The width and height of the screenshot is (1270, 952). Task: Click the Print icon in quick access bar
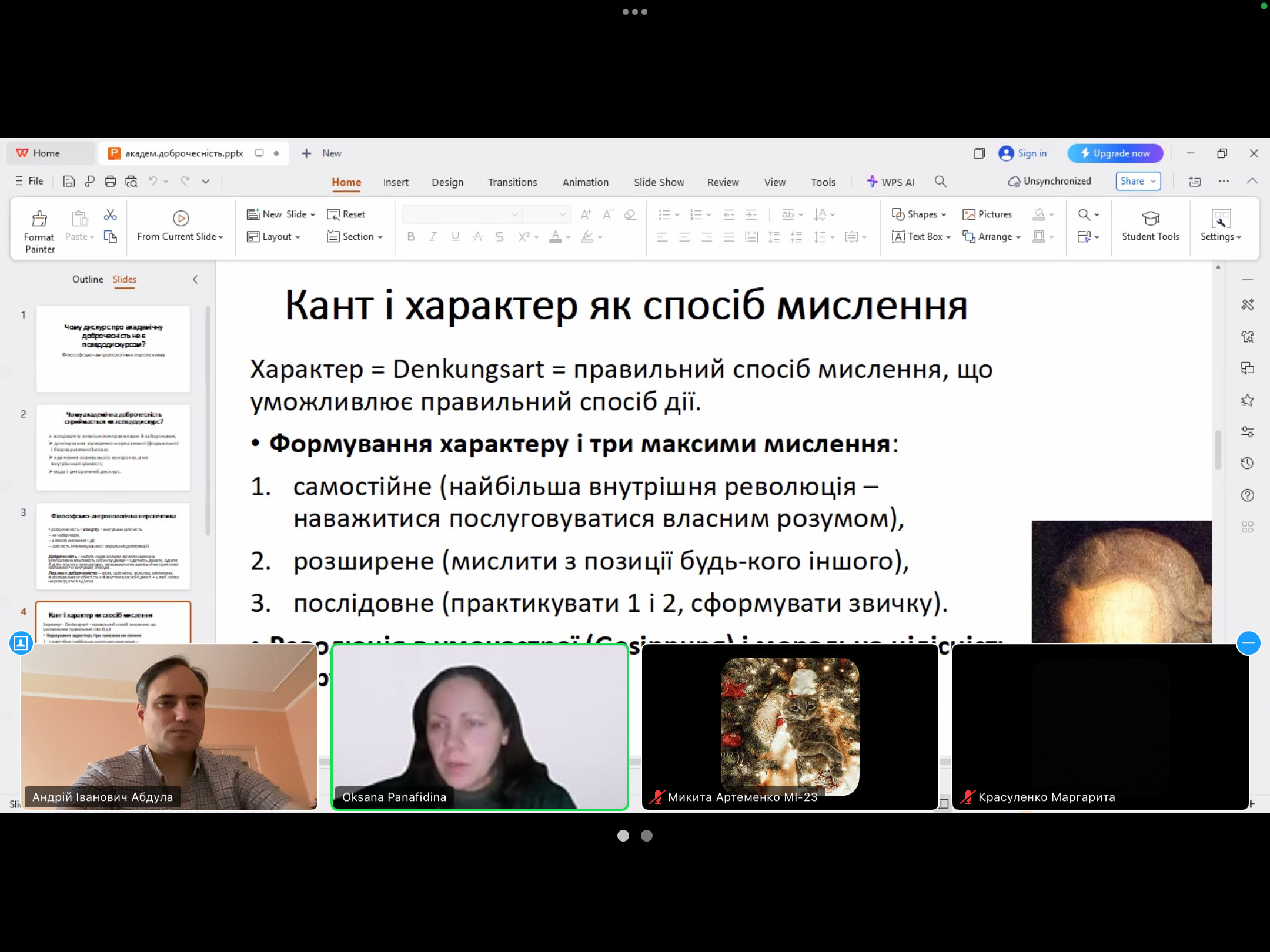tap(111, 181)
